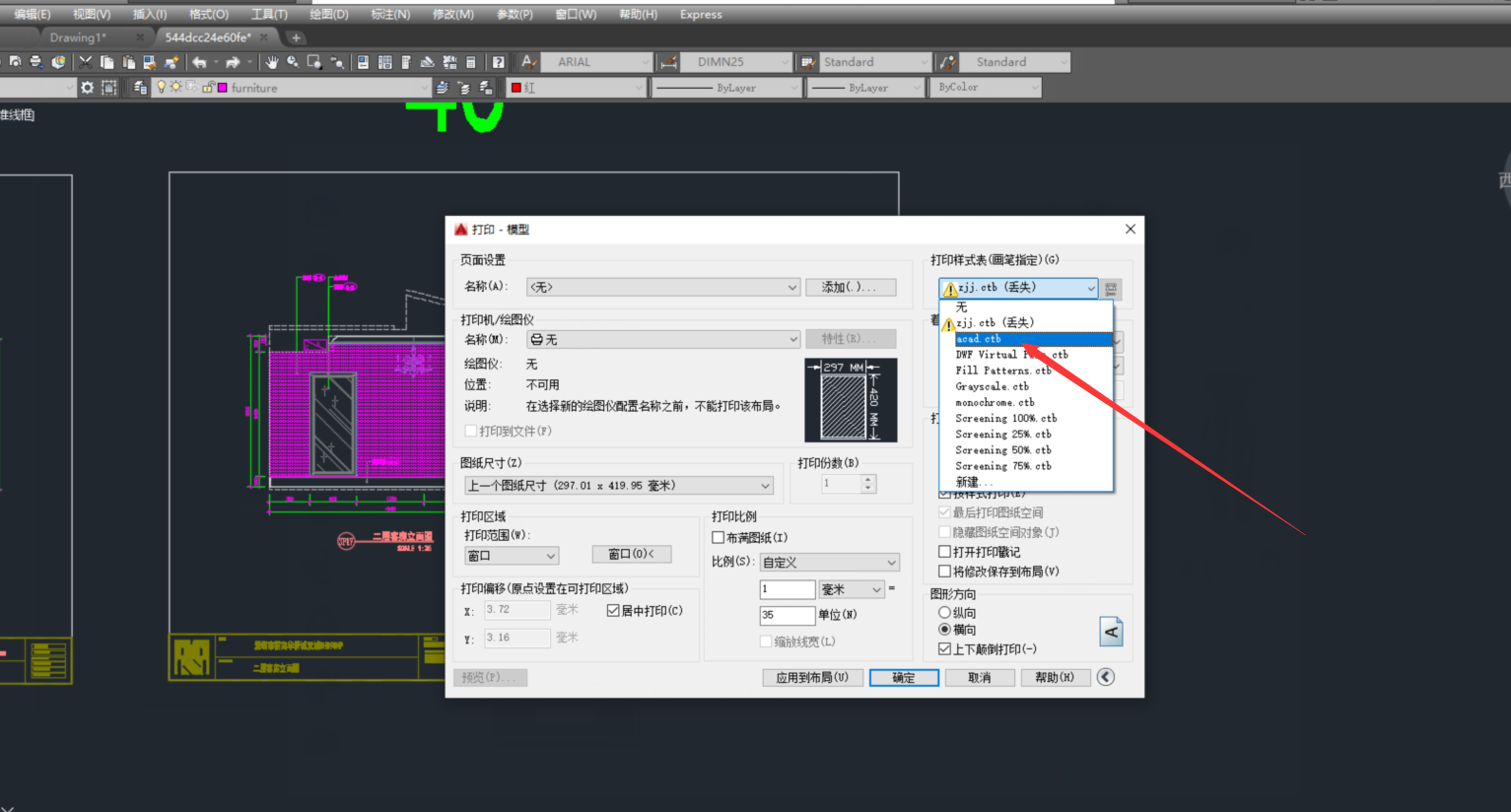Image resolution: width=1511 pixels, height=812 pixels.
Task: Click the magenta furniture layer color swatch
Action: tap(223, 88)
